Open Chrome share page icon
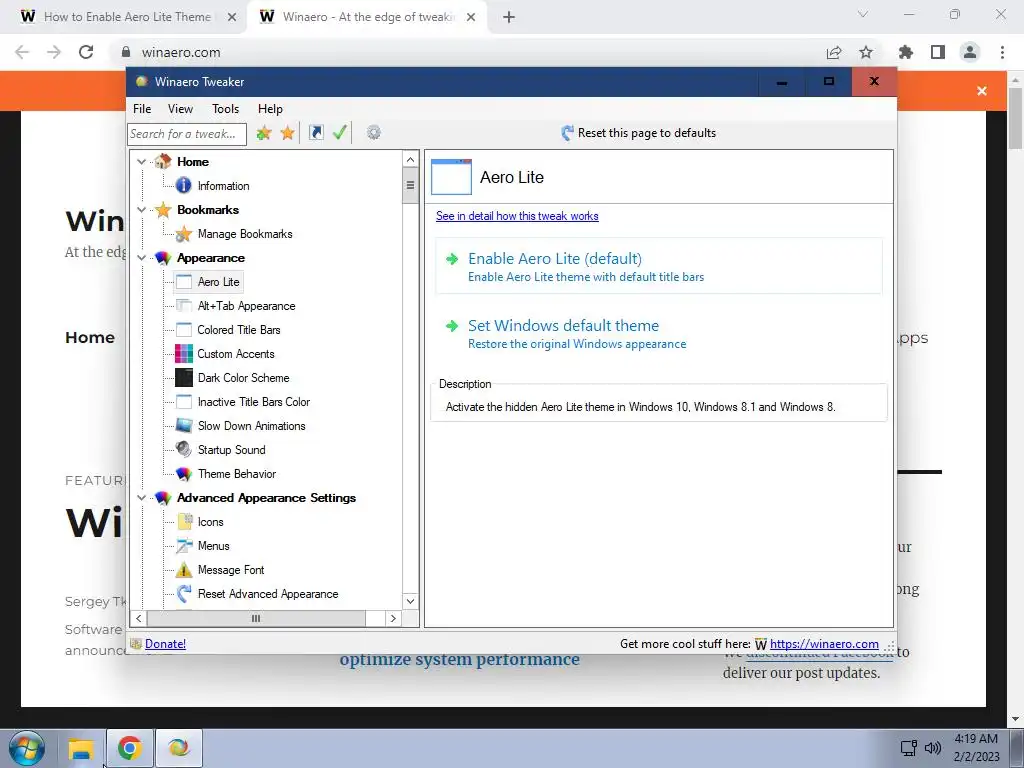 [834, 52]
